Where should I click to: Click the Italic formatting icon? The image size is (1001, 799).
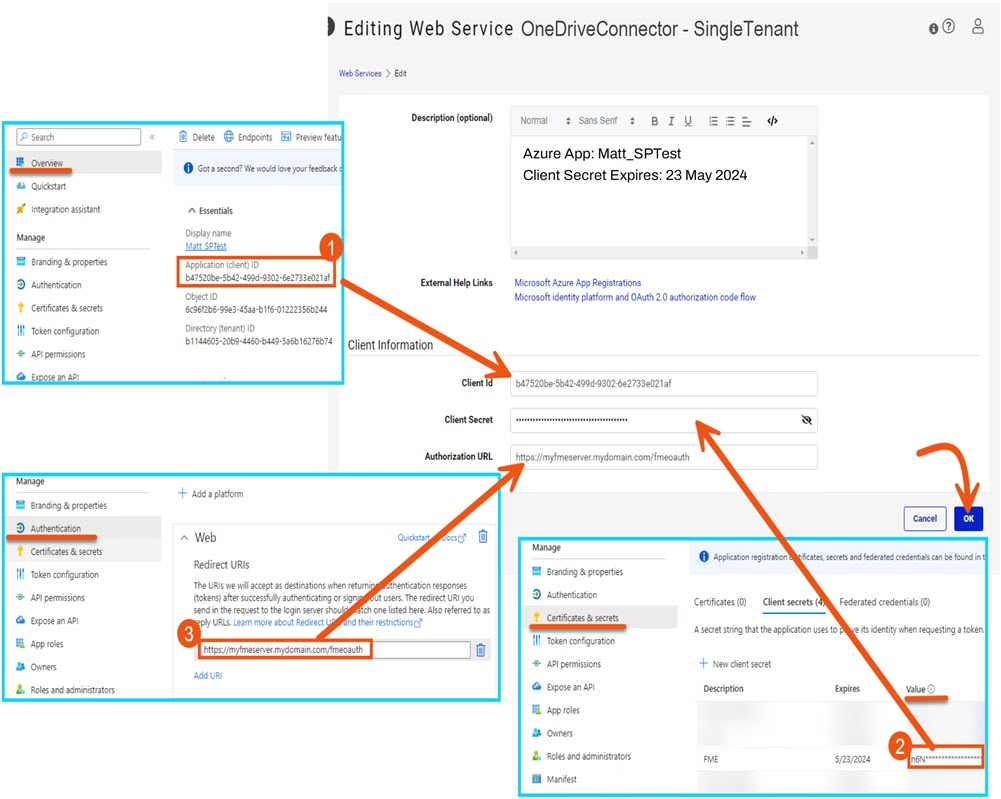(671, 121)
